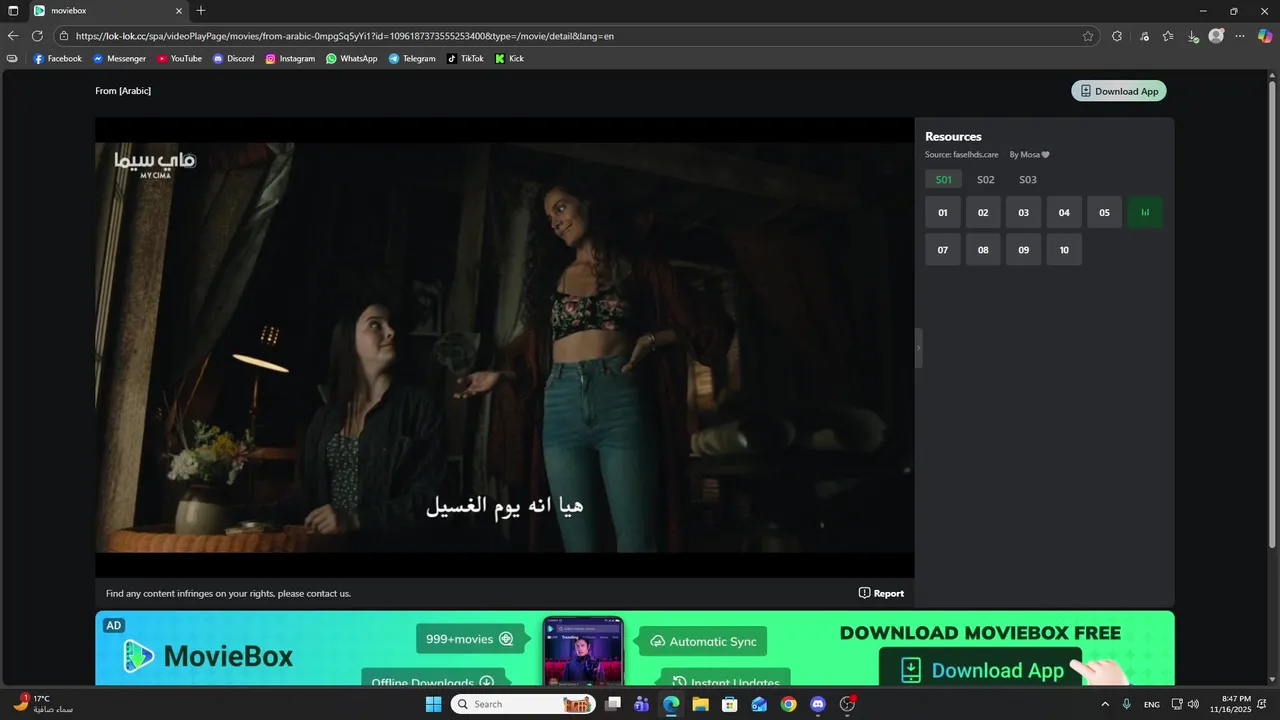Viewport: 1280px width, 720px height.
Task: Open Settings and more ellipsis menu
Action: [1240, 36]
